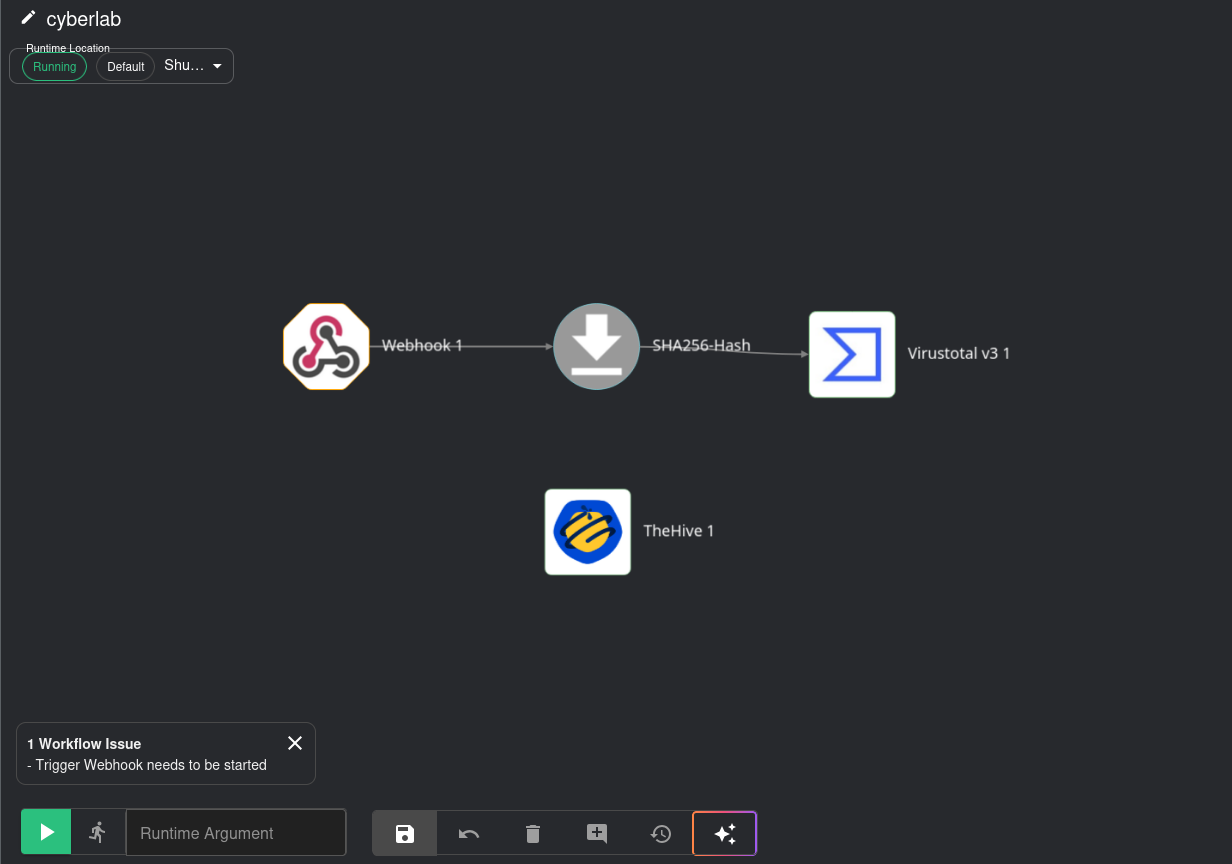Undo the last workflow change

(x=469, y=833)
